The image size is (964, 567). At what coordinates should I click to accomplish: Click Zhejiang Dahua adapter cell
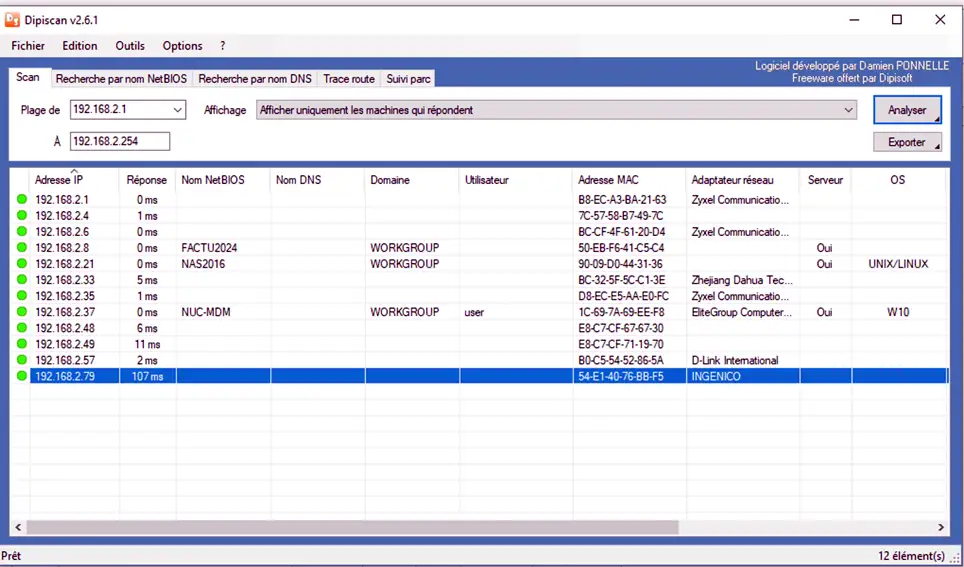click(741, 280)
